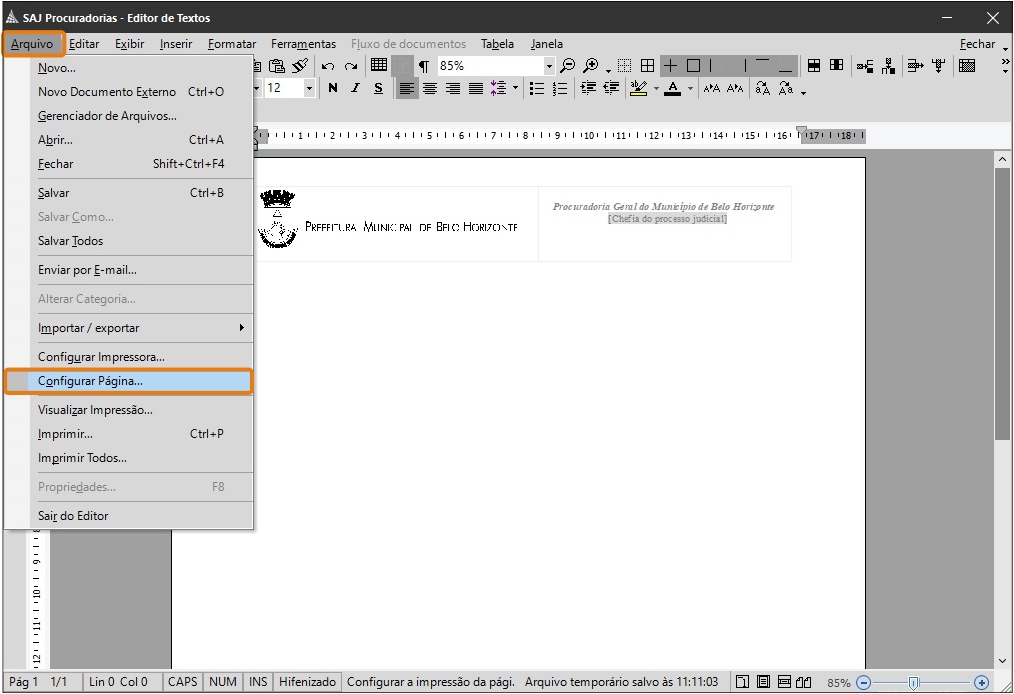
Task: Select the bulleted list icon
Action: coord(536,88)
